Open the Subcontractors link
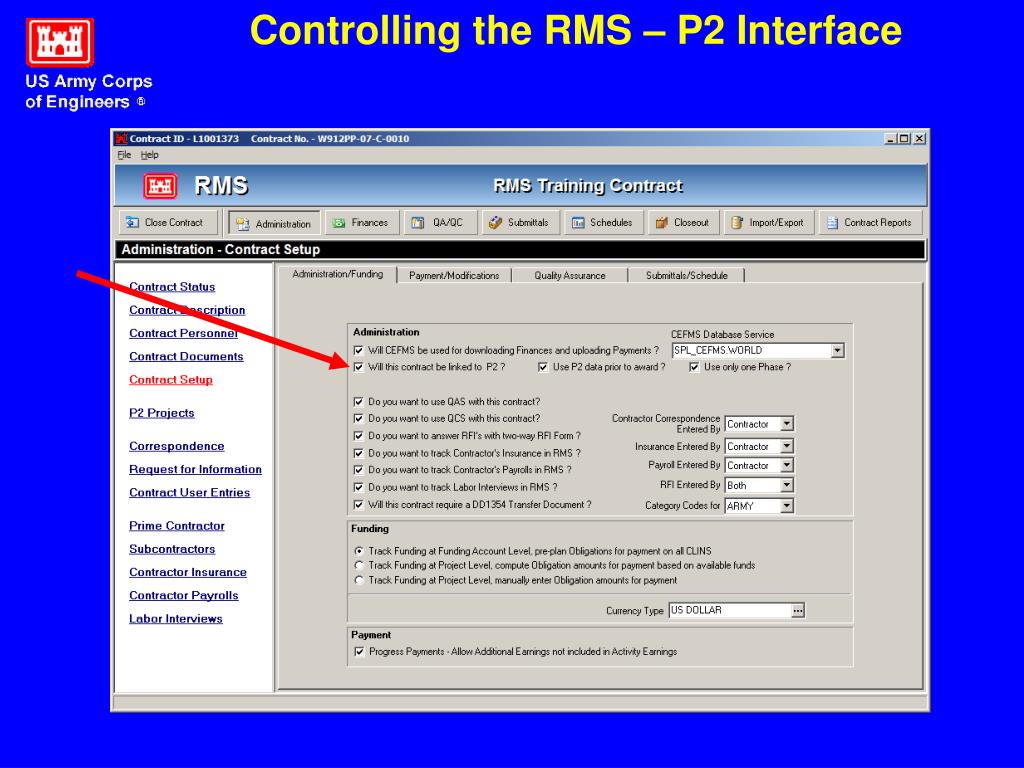1024x768 pixels. [x=172, y=549]
